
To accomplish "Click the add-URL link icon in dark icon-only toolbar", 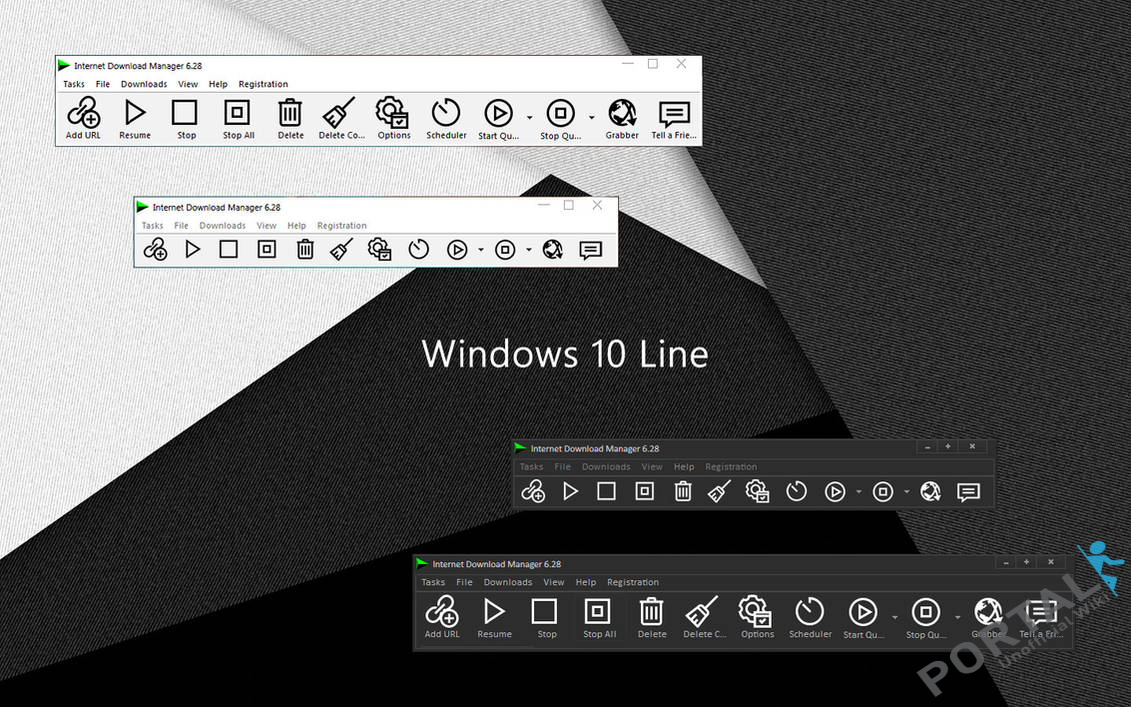I will [x=533, y=491].
